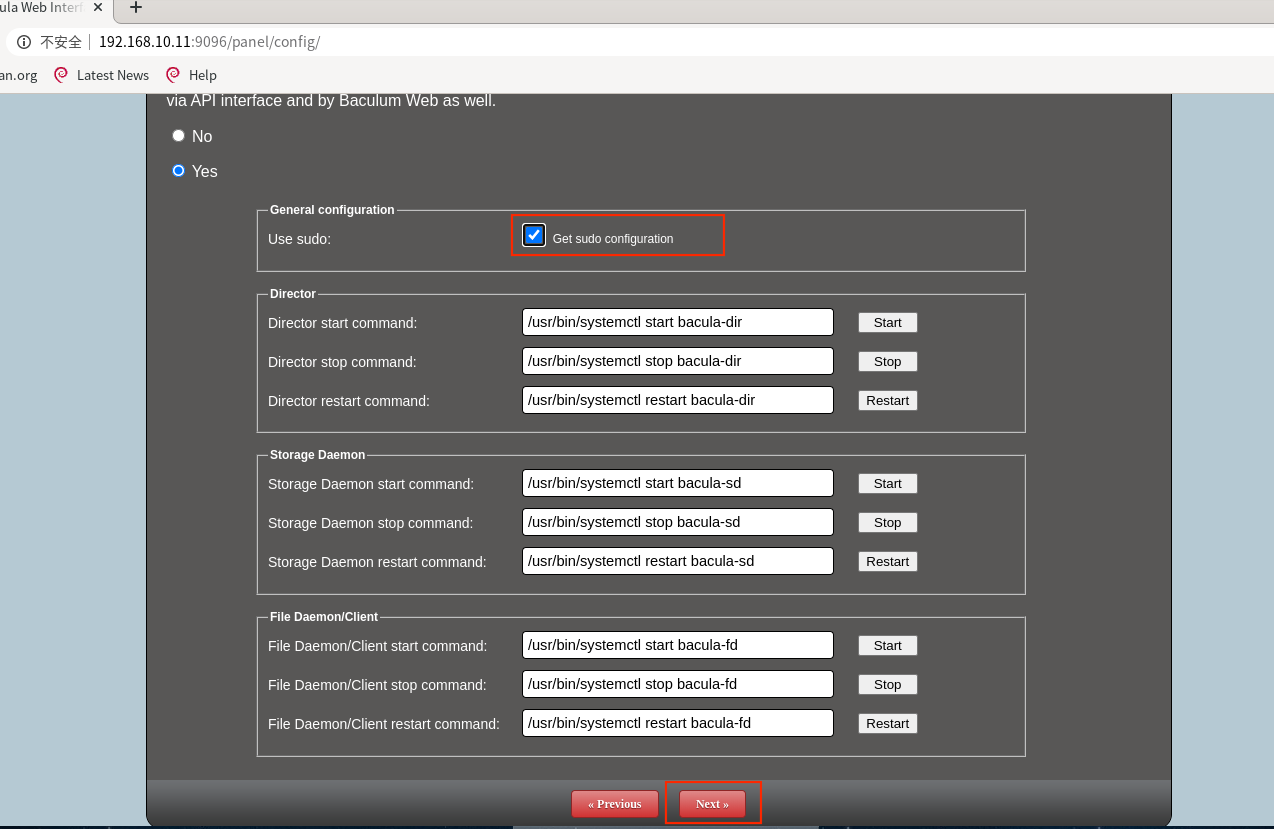
Task: Open new browser tab with plus icon
Action: (x=136, y=8)
